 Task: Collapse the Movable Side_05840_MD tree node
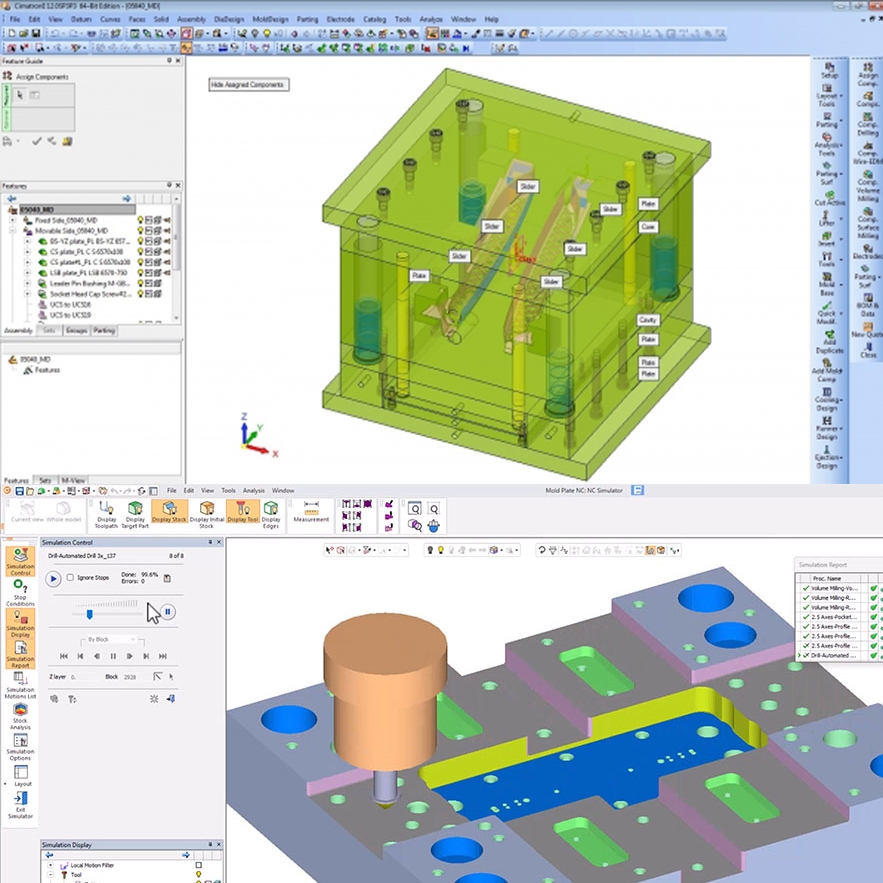coord(12,231)
